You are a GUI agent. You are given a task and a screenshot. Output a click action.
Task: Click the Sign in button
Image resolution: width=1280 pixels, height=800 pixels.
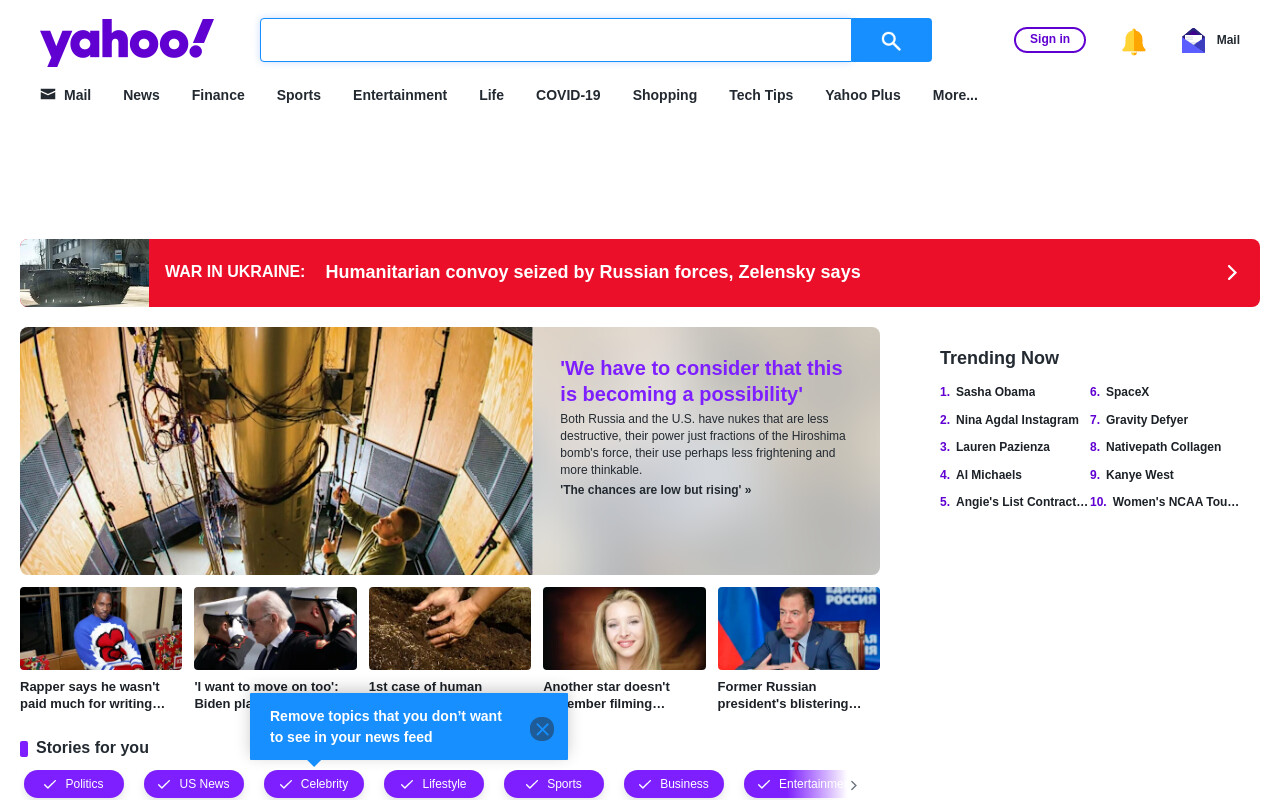click(x=1050, y=40)
